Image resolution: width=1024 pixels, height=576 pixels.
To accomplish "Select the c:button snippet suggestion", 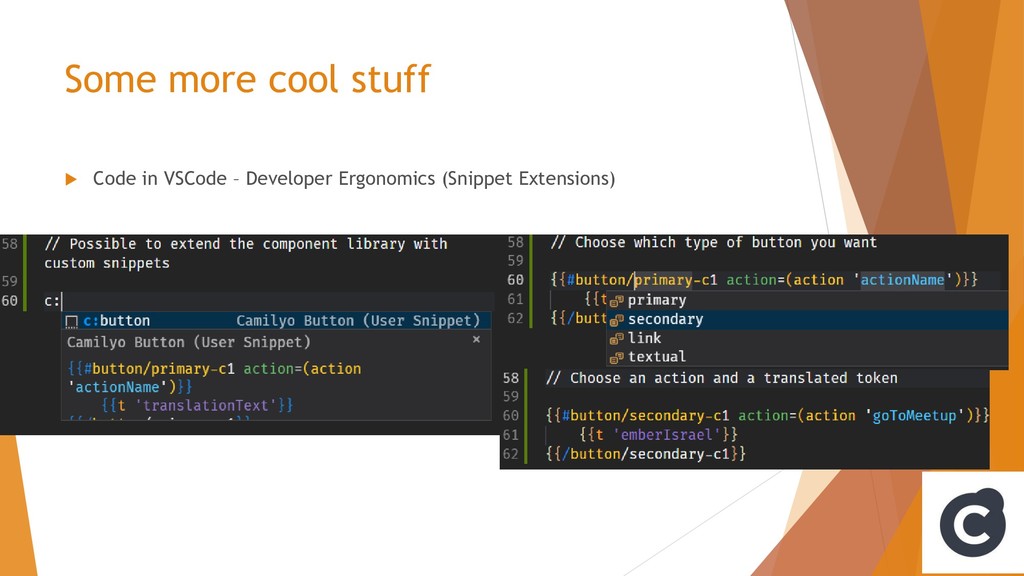I will pyautogui.click(x=277, y=321).
